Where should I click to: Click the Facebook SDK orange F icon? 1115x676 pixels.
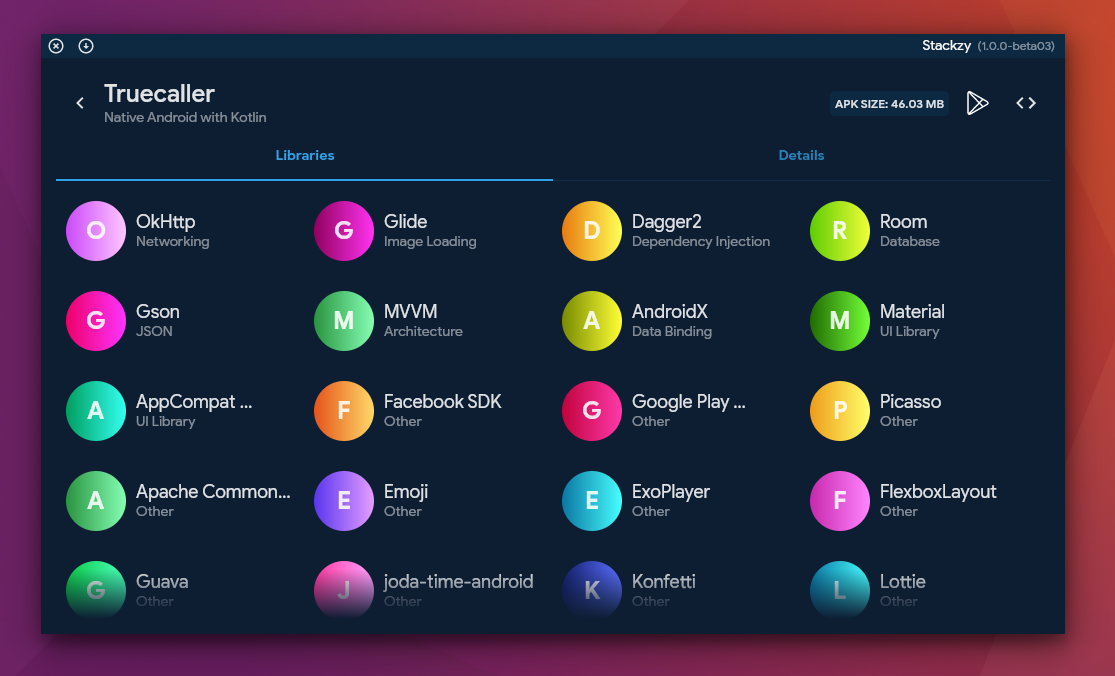[x=344, y=411]
